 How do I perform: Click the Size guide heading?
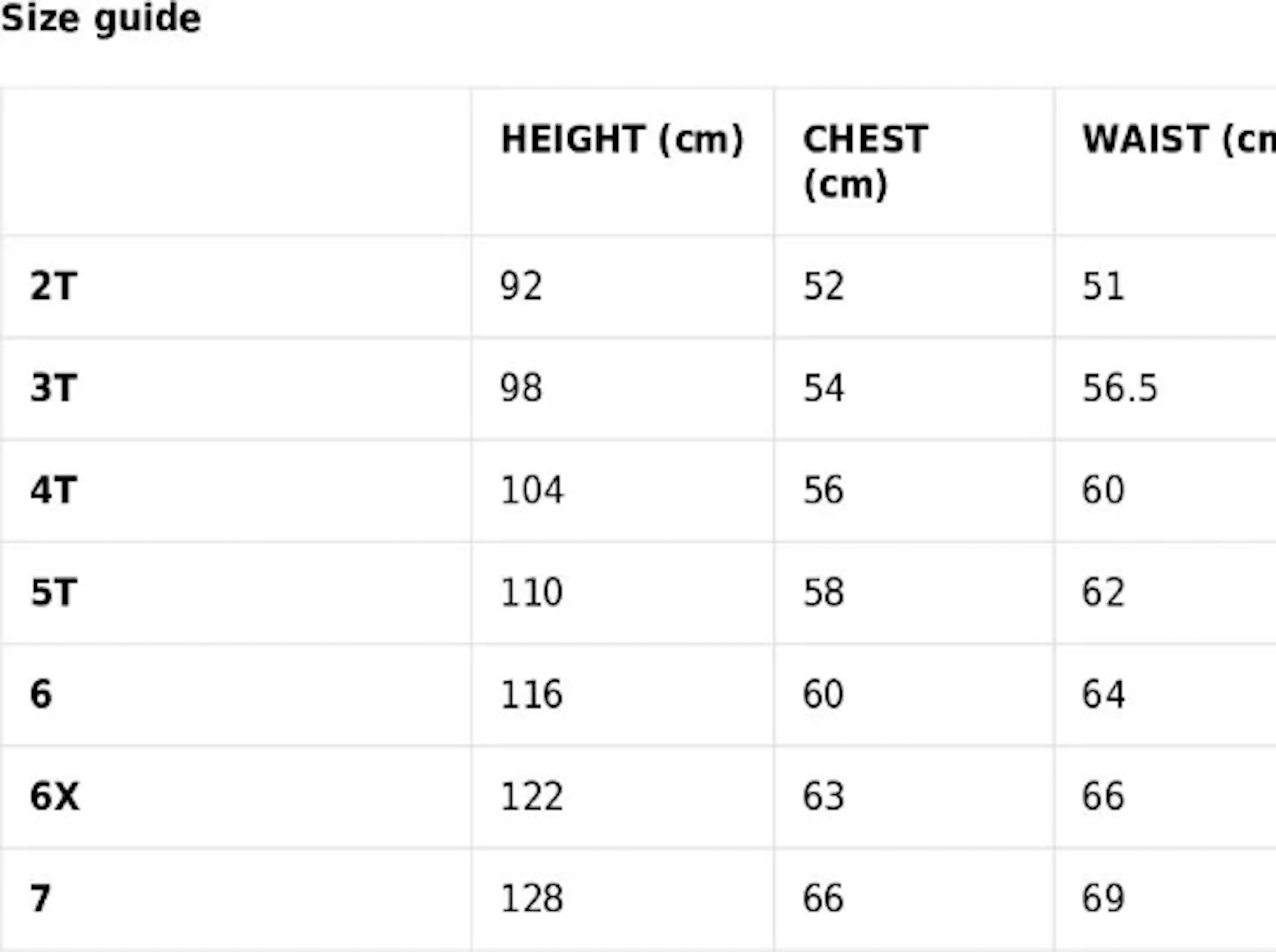click(101, 19)
